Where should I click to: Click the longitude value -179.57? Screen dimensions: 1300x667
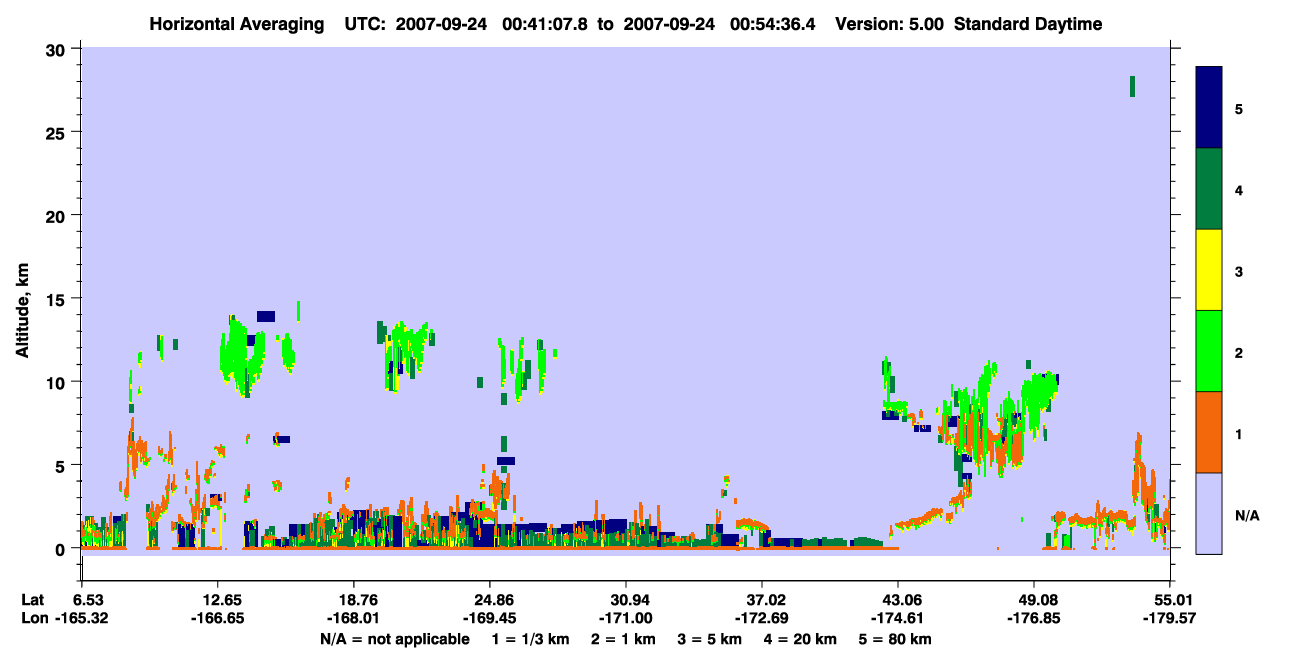tap(1170, 619)
